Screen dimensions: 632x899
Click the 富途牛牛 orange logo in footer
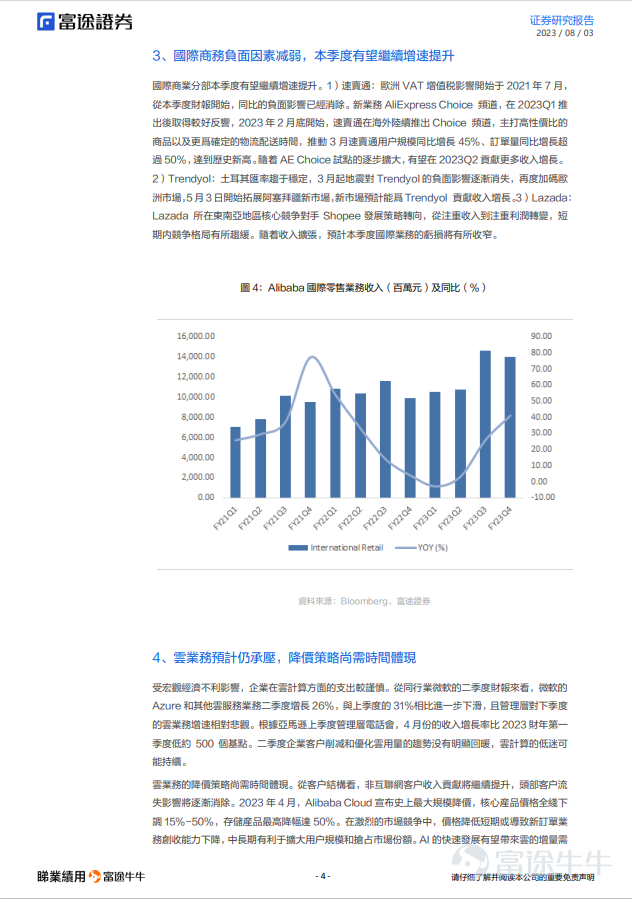(x=95, y=876)
